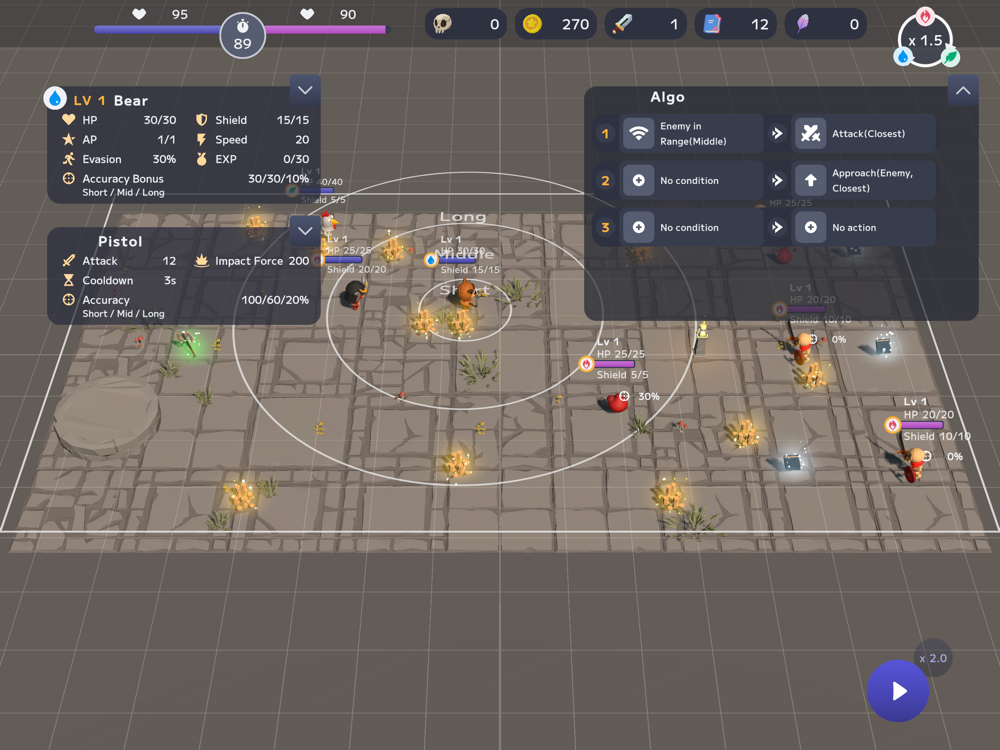Click the sword resource icon
This screenshot has width=1000, height=750.
point(622,24)
